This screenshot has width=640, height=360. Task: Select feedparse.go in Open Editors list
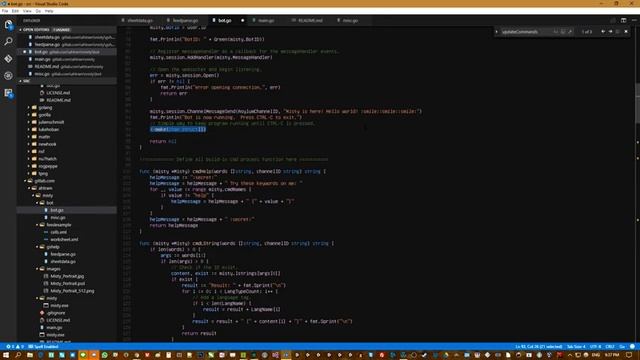pyautogui.click(x=67, y=44)
